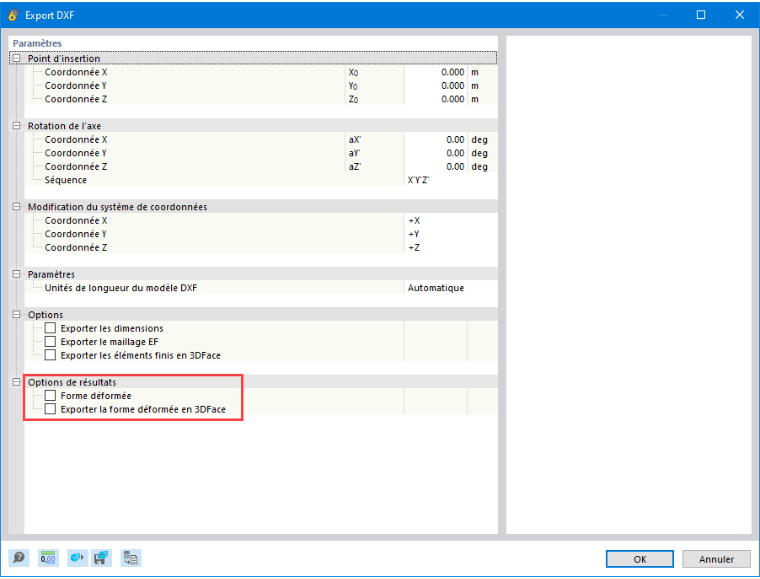Image resolution: width=760 pixels, height=579 pixels.
Task: Open the +Y coordinate direction value
Action: [x=450, y=234]
